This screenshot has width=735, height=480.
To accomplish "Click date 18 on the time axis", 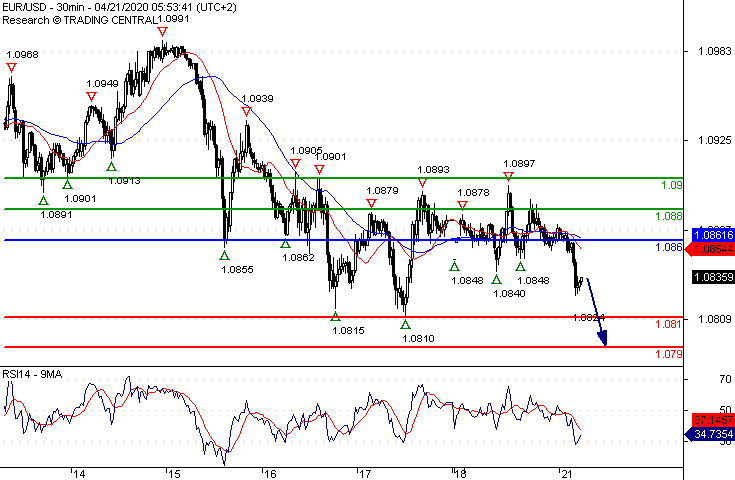I will click(461, 474).
